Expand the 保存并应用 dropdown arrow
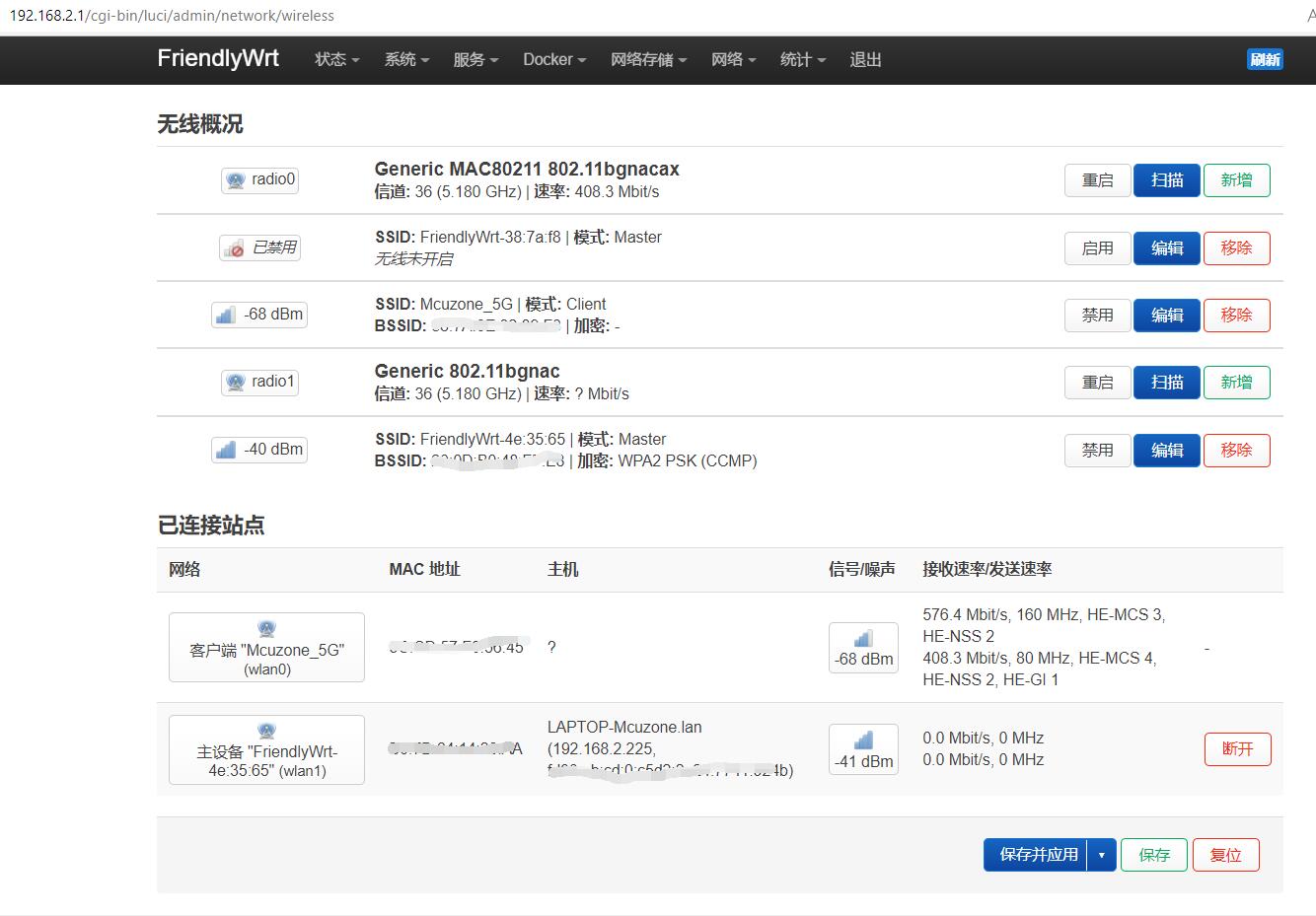Viewport: 1316px width, 916px height. click(1103, 855)
